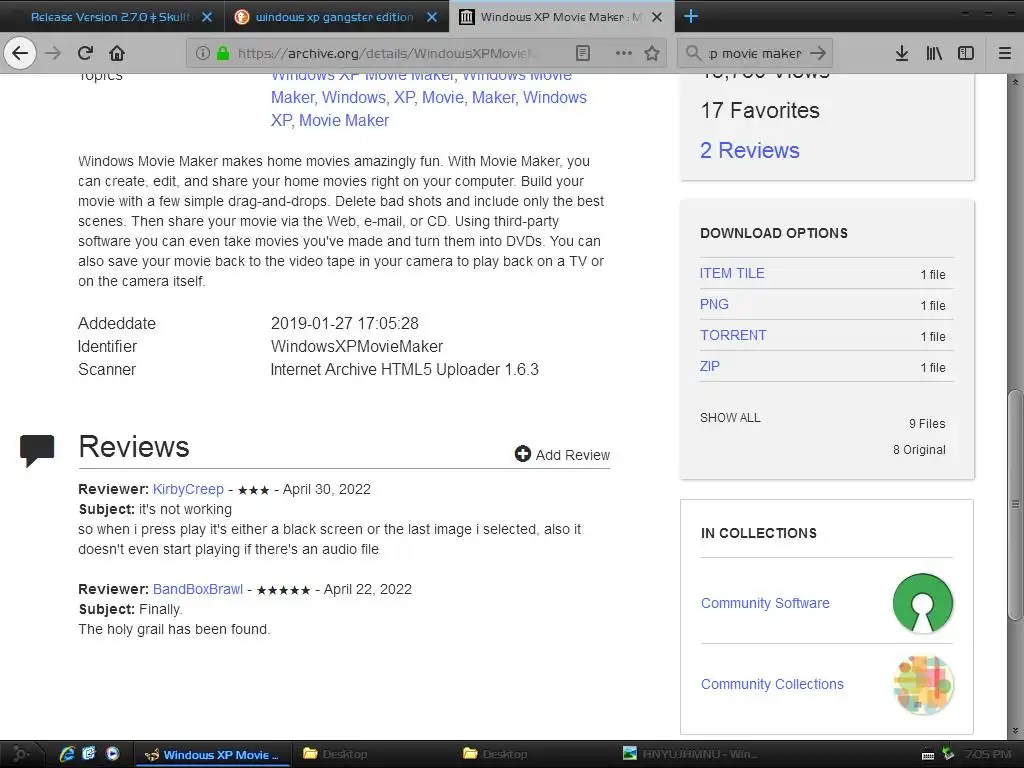Submit search with the arrow button
The image size is (1024, 768).
pyautogui.click(x=818, y=53)
